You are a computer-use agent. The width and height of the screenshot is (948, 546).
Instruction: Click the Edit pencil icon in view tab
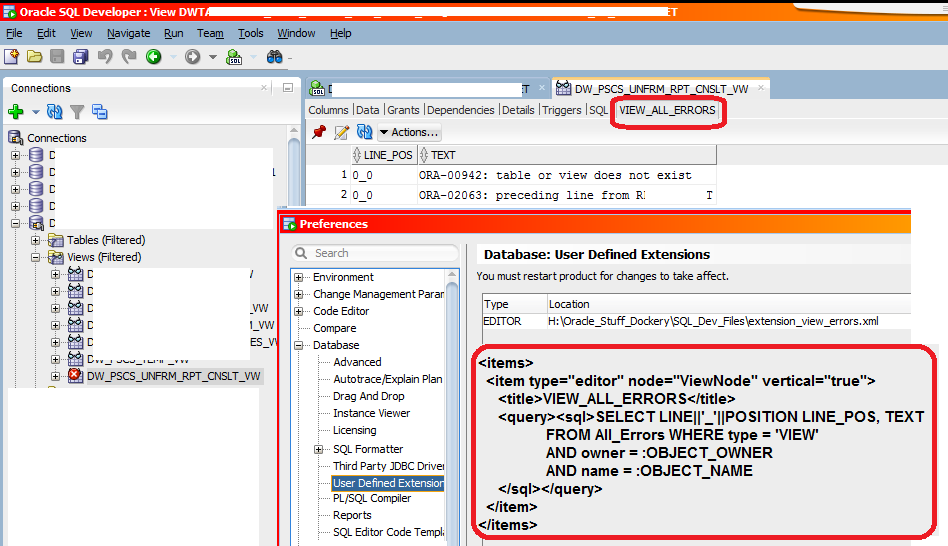[342, 132]
